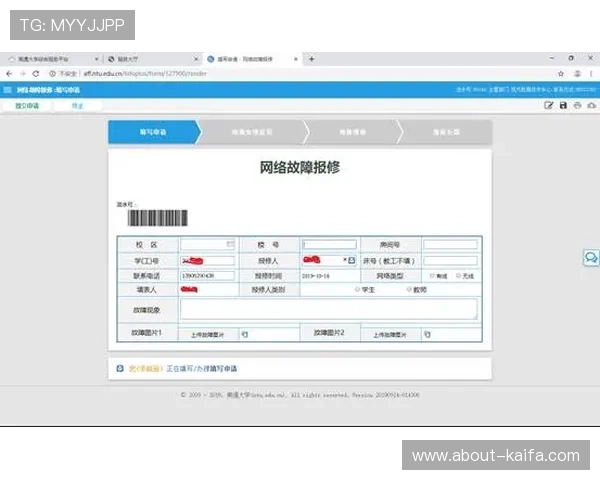Click the round status icon in bottom bar

pyautogui.click(x=120, y=368)
